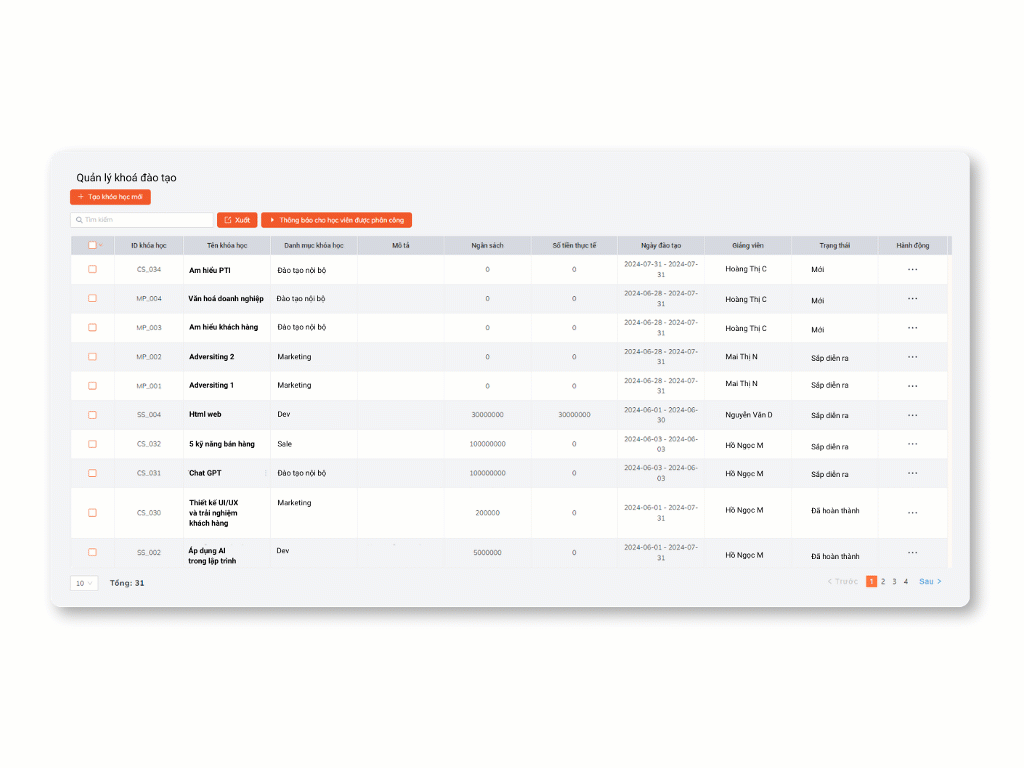Click ellipsis for SS_002 course row

[912, 552]
